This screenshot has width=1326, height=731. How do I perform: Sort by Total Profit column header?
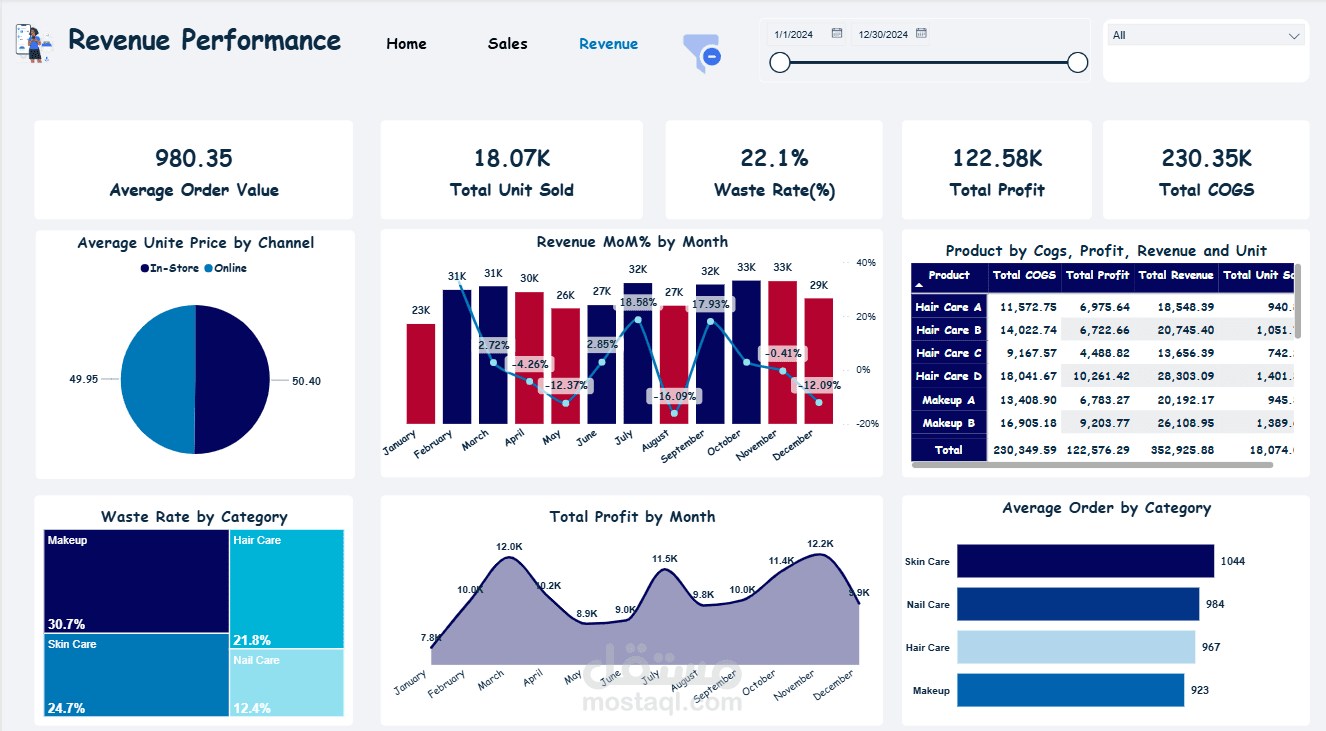click(1097, 275)
